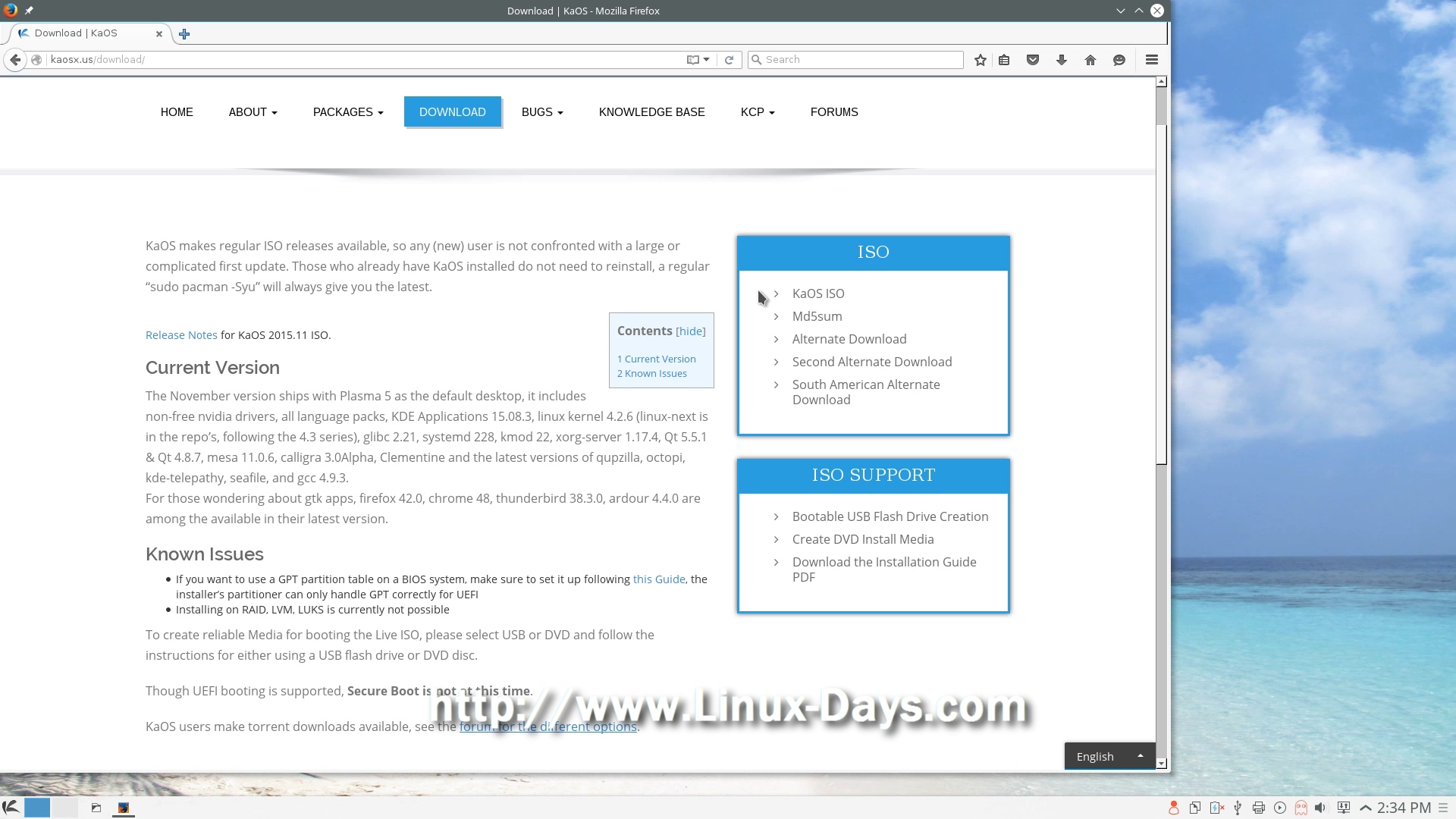Open the user switcher tray icon
Viewport: 1456px width, 819px height.
[1173, 808]
